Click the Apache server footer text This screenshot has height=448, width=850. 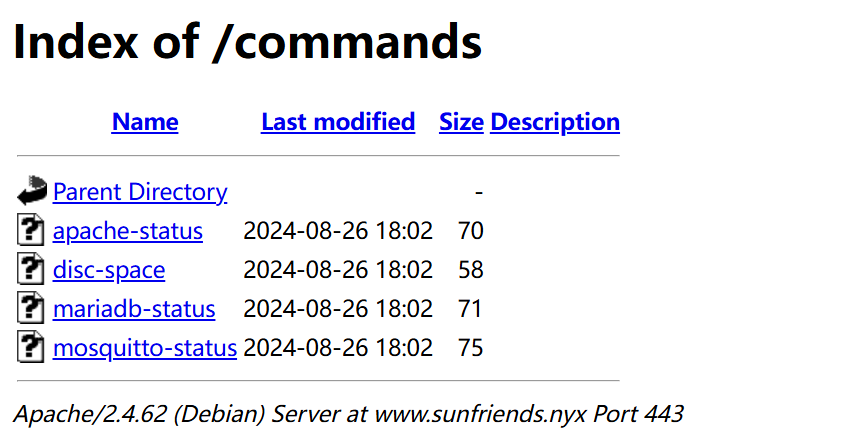(349, 413)
